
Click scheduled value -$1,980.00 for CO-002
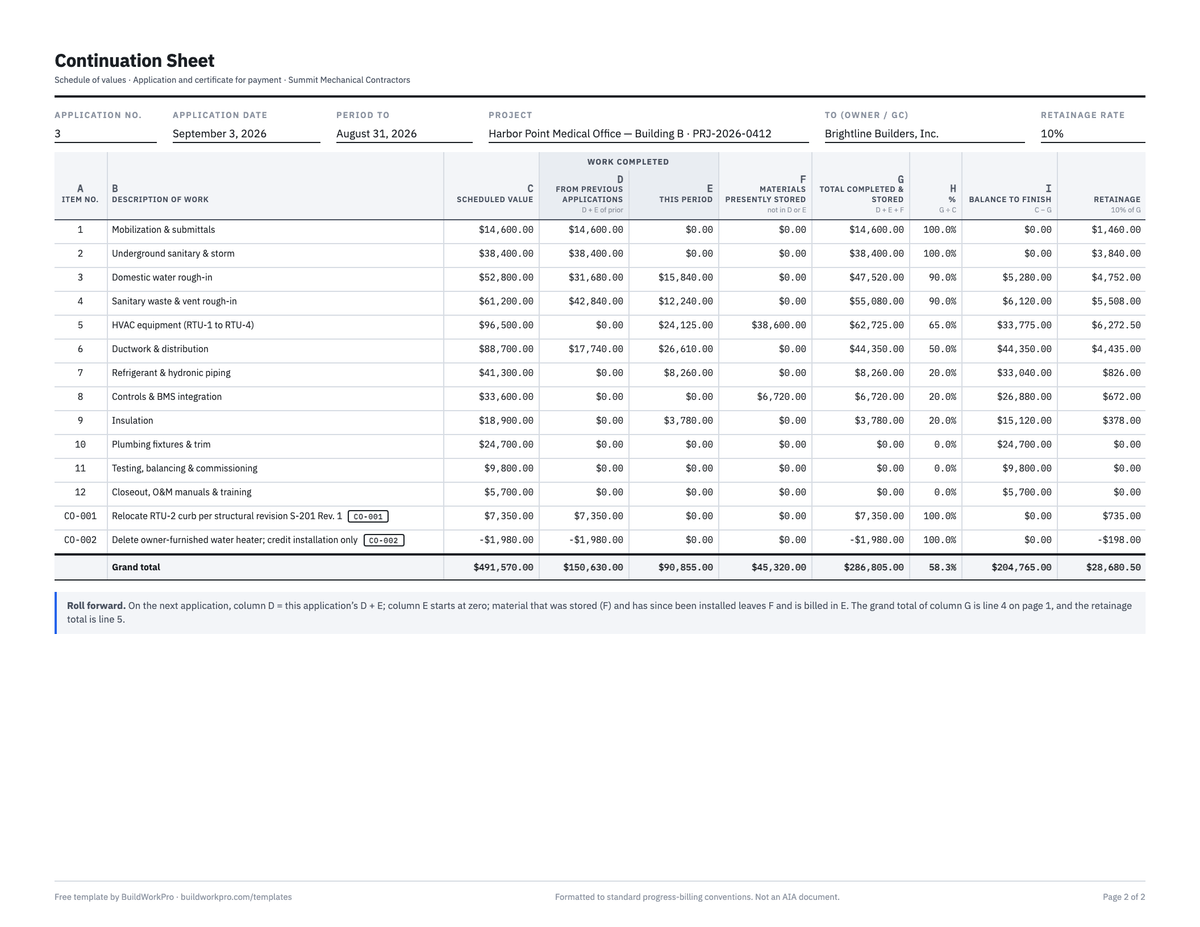point(506,540)
